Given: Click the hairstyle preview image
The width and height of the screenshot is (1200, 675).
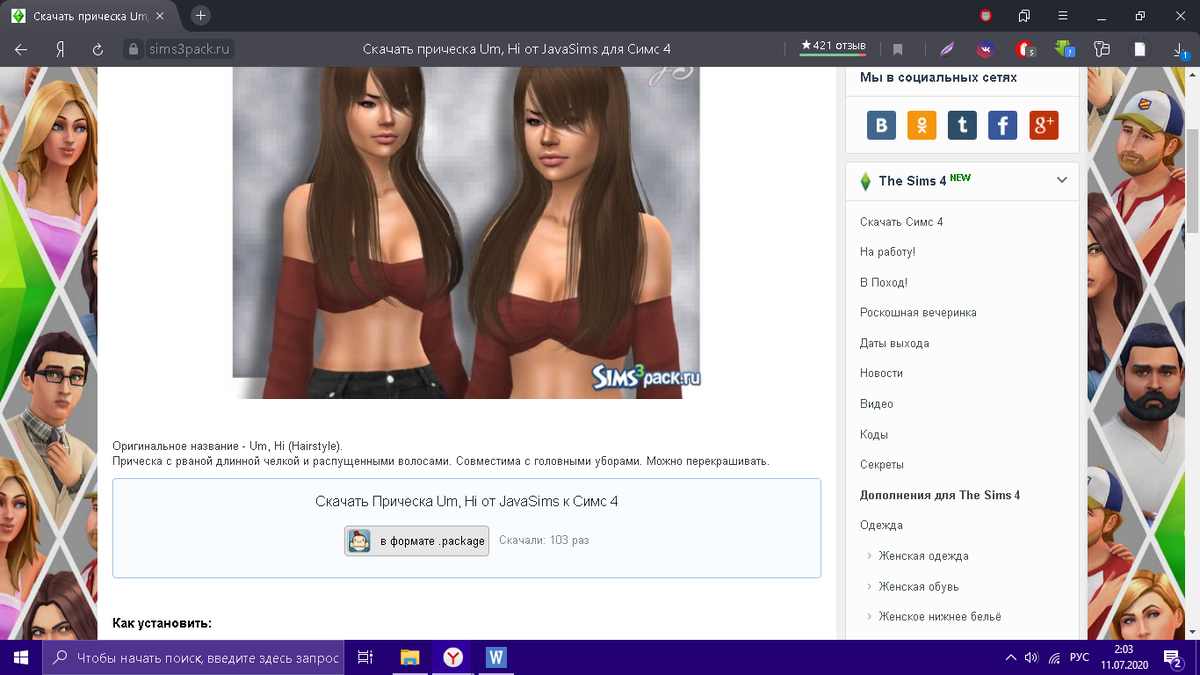Looking at the screenshot, I should point(466,233).
